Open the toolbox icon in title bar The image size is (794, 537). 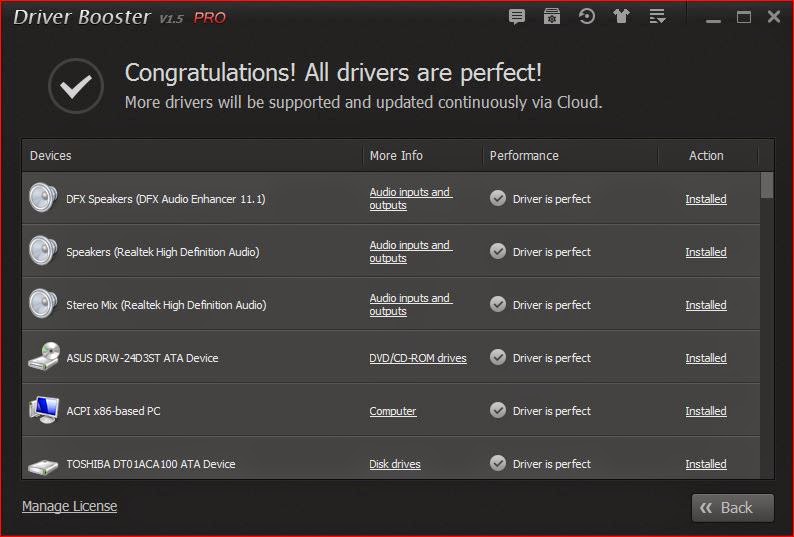click(551, 17)
